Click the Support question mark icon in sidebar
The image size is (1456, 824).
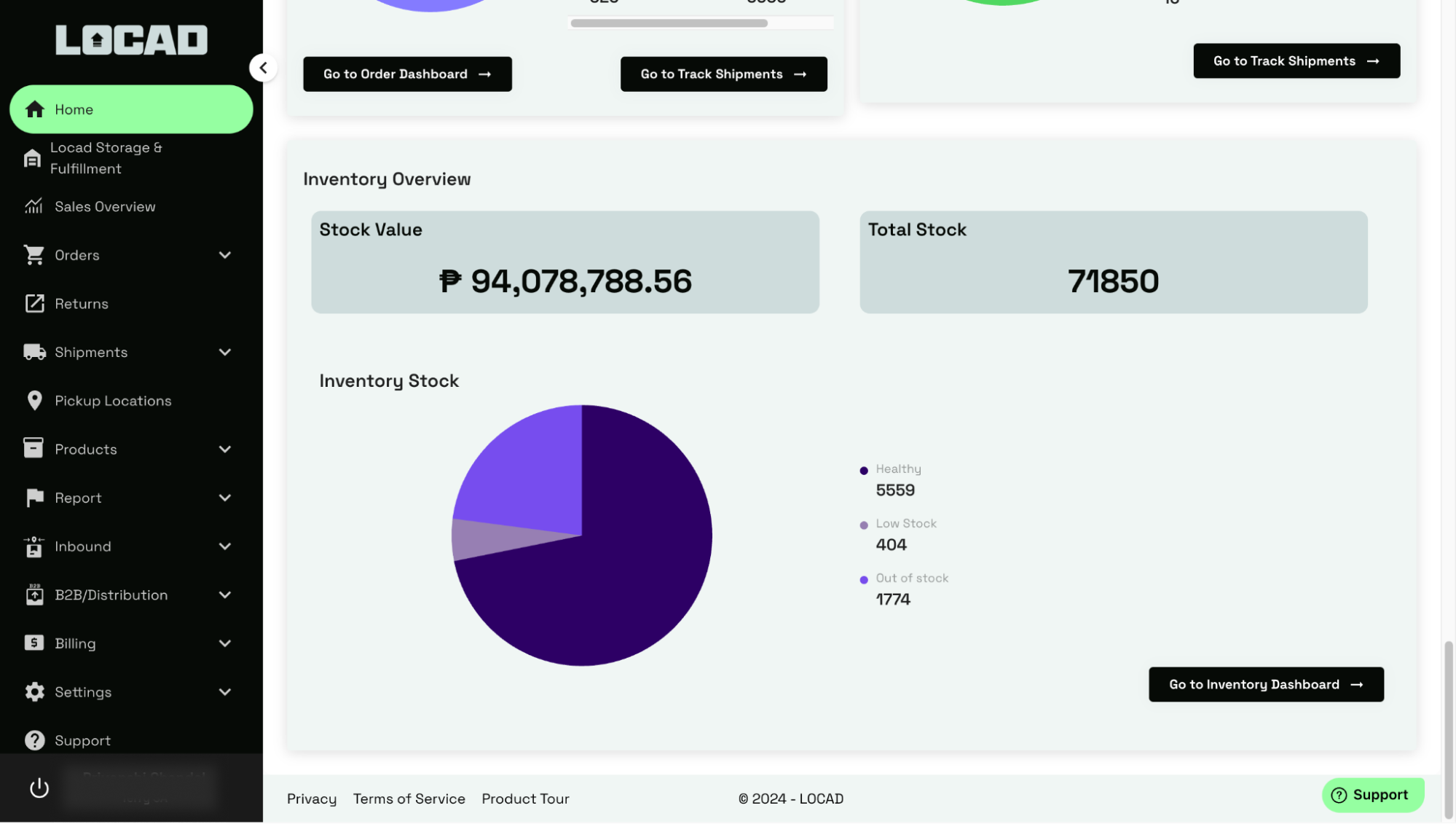point(34,740)
